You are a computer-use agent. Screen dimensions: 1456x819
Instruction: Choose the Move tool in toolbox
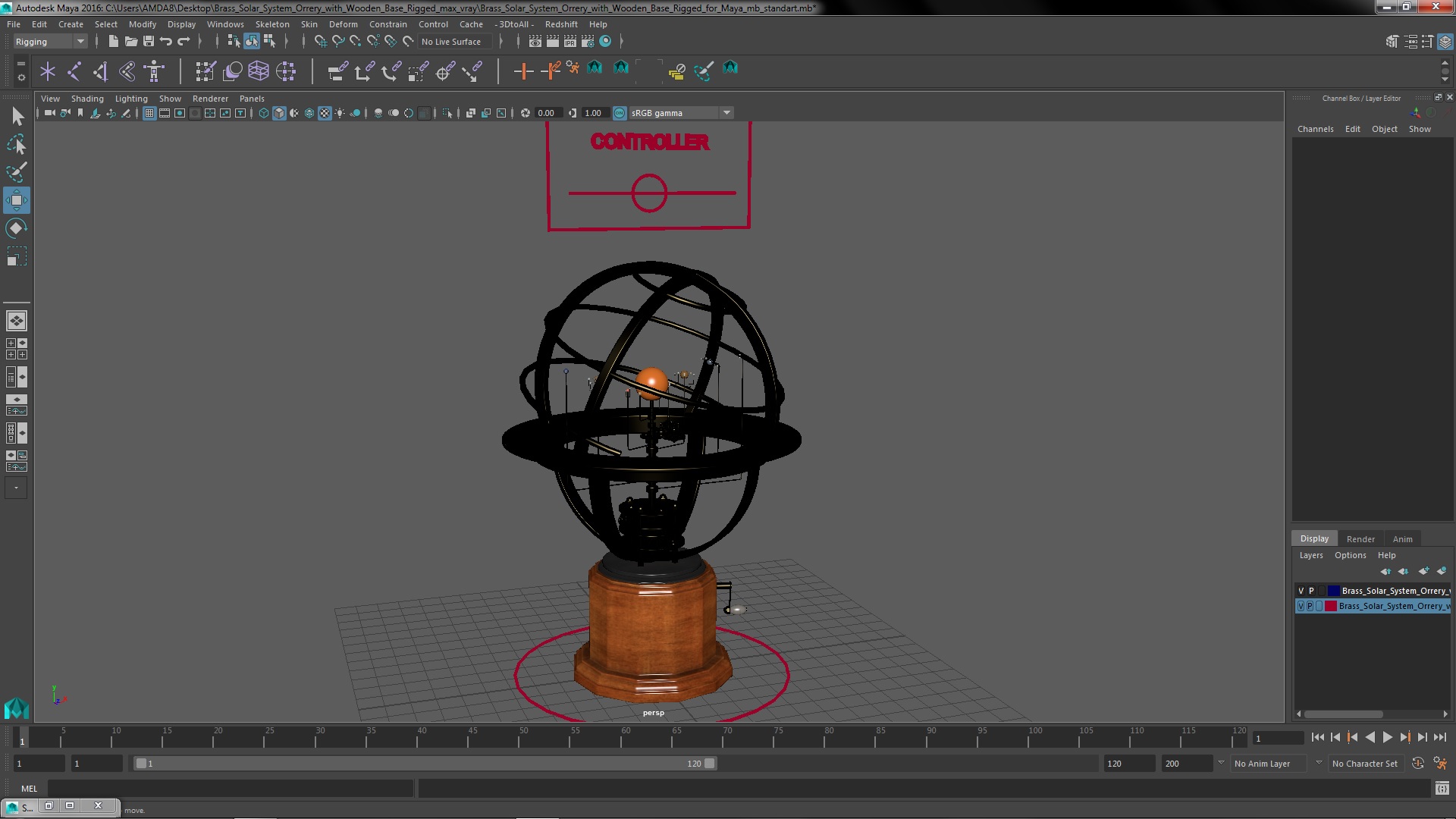[17, 200]
